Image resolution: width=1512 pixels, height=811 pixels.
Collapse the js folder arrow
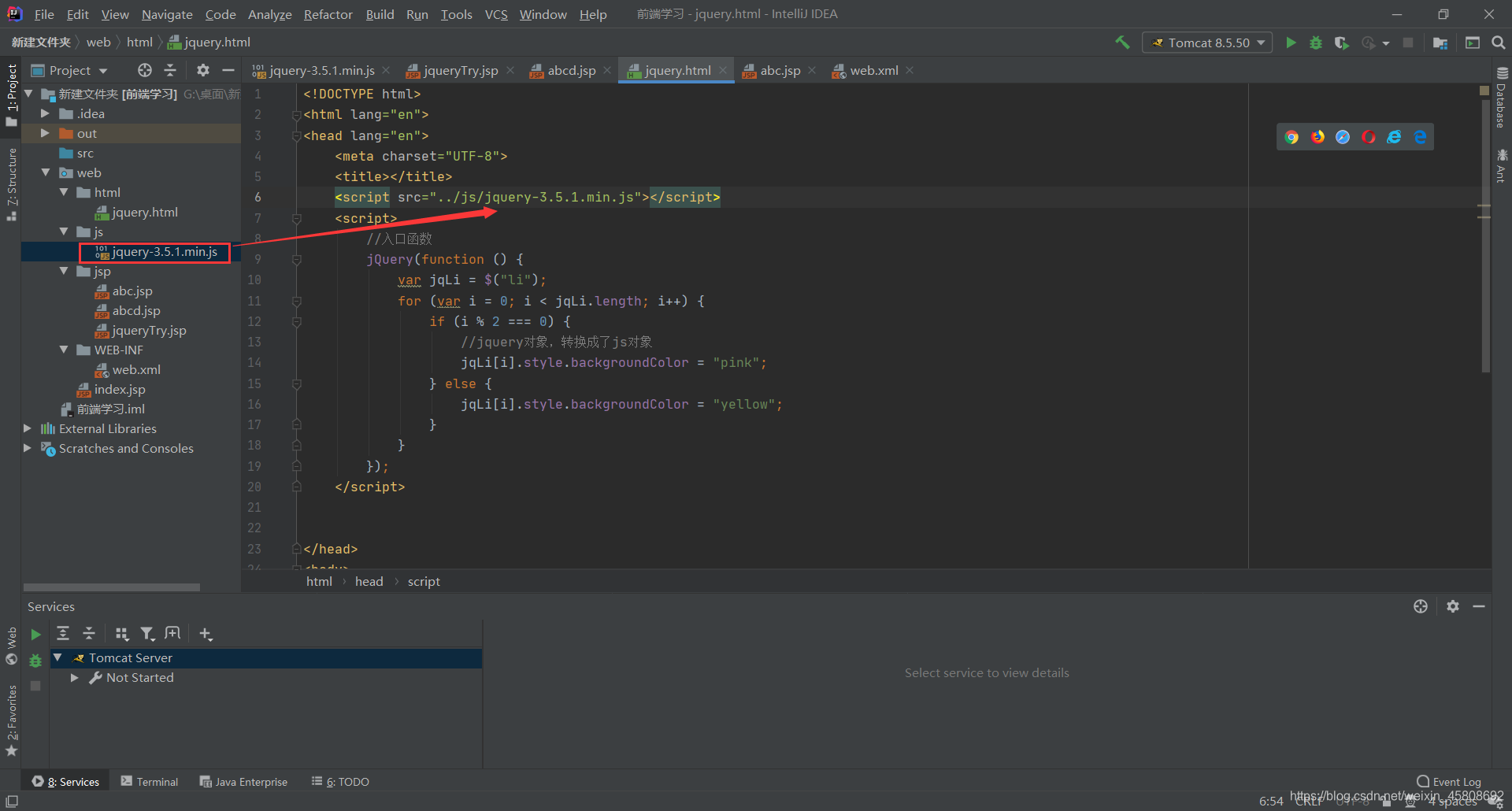[x=63, y=231]
